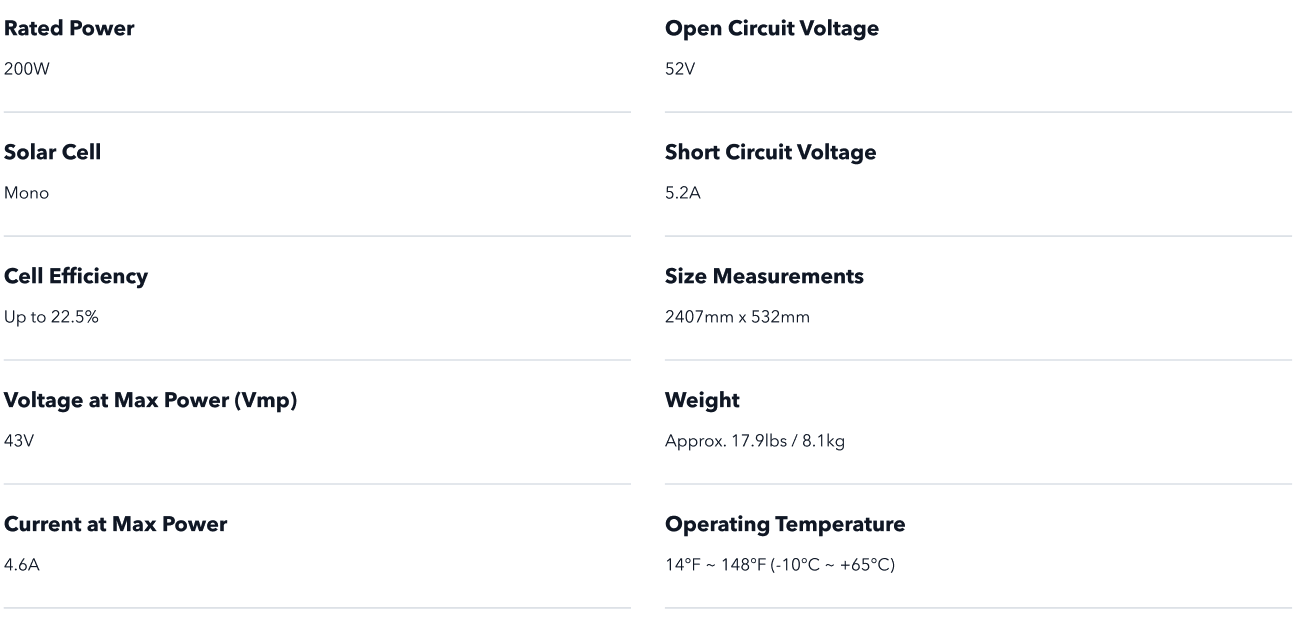Click the Cell Efficiency heading
The height and width of the screenshot is (626, 1299).
tap(76, 277)
